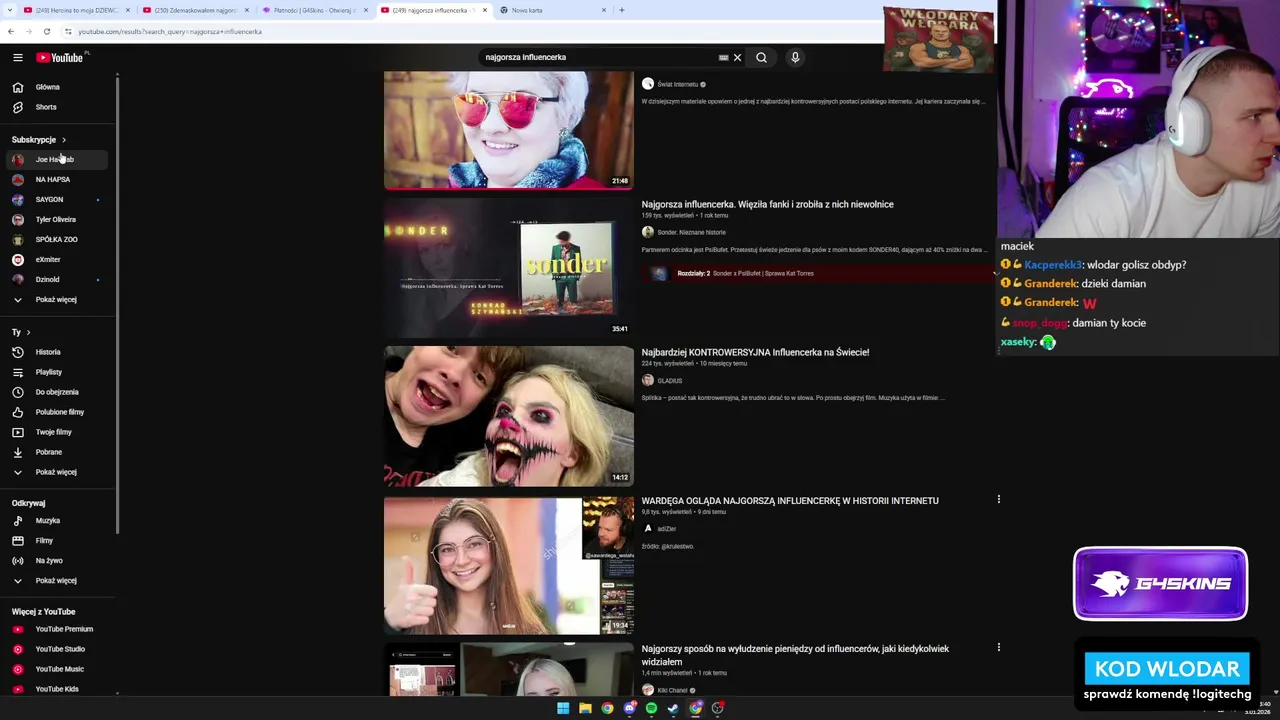Expand subscriptions with Pokaż więcej
Viewport: 1280px width, 720px height.
coord(56,299)
